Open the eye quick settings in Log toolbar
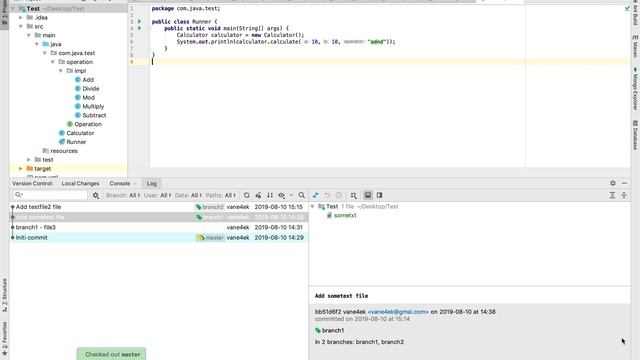Image resolution: width=640 pixels, height=360 pixels. click(x=282, y=196)
